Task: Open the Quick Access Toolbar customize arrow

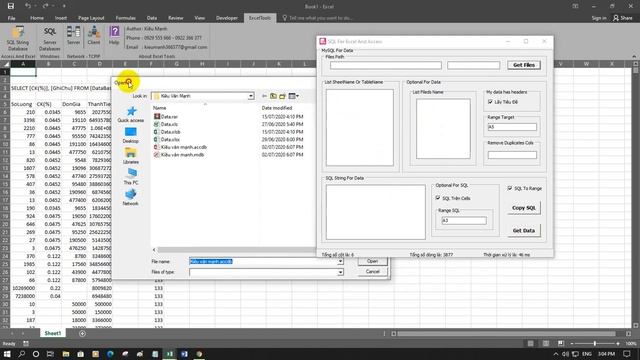Action: click(64, 6)
